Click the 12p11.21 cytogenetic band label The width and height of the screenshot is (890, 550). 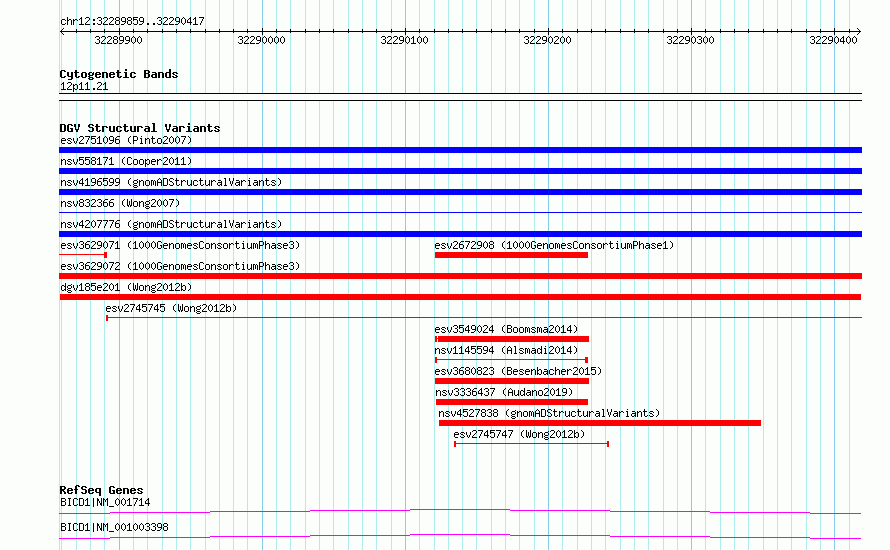coord(84,86)
